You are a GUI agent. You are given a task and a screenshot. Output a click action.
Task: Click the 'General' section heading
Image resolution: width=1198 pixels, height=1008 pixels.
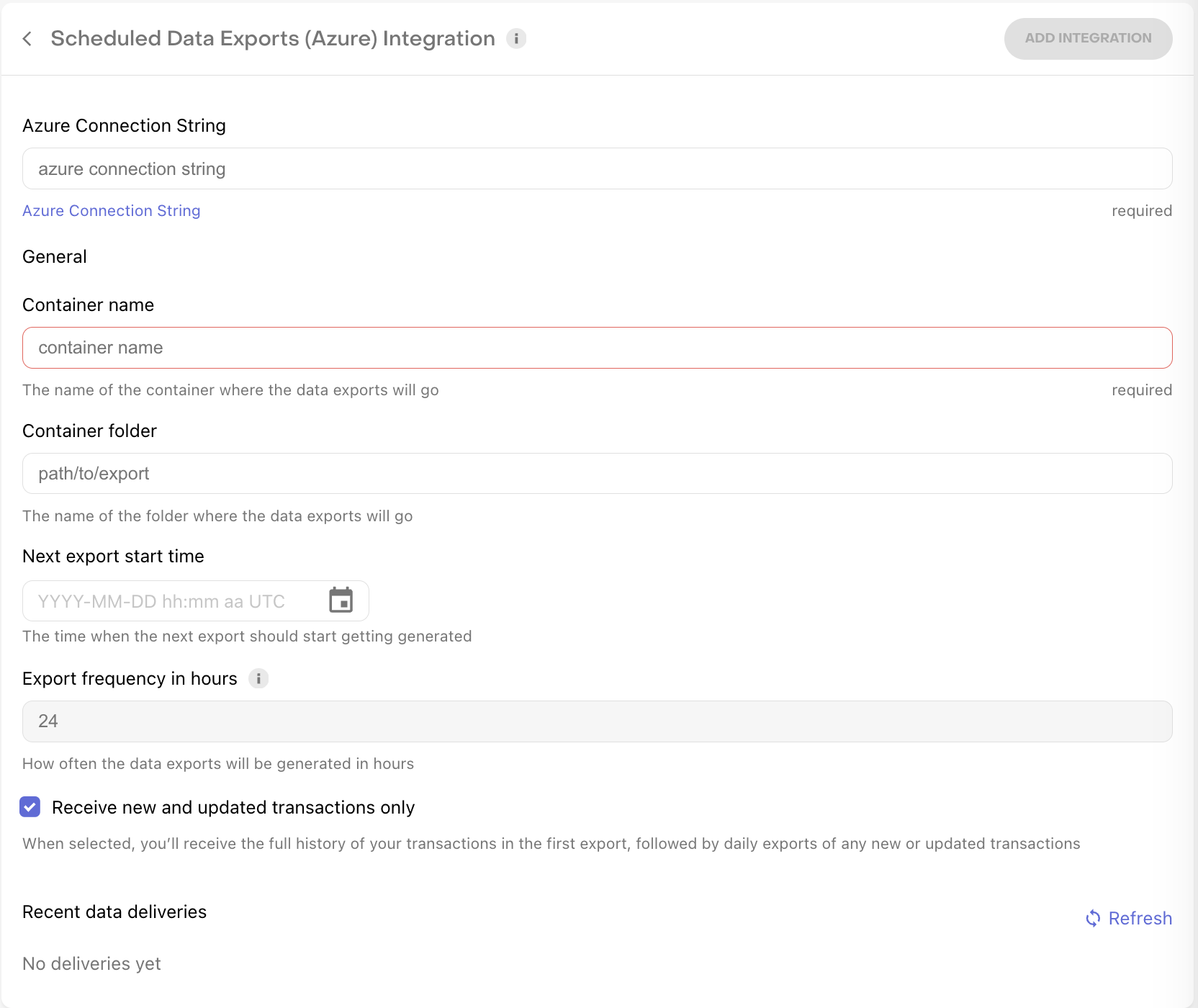tap(55, 256)
